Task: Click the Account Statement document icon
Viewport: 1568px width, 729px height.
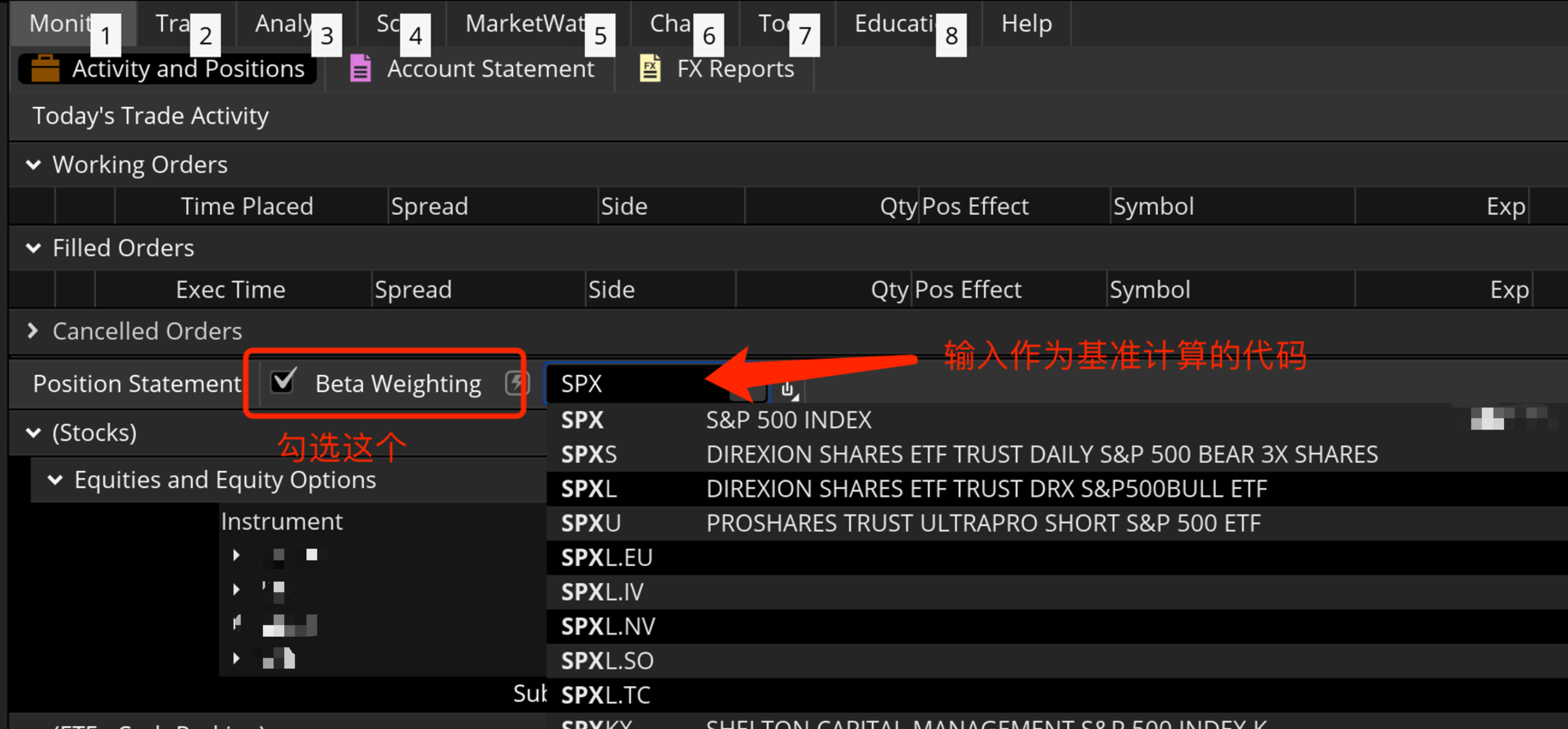Action: pyautogui.click(x=360, y=68)
